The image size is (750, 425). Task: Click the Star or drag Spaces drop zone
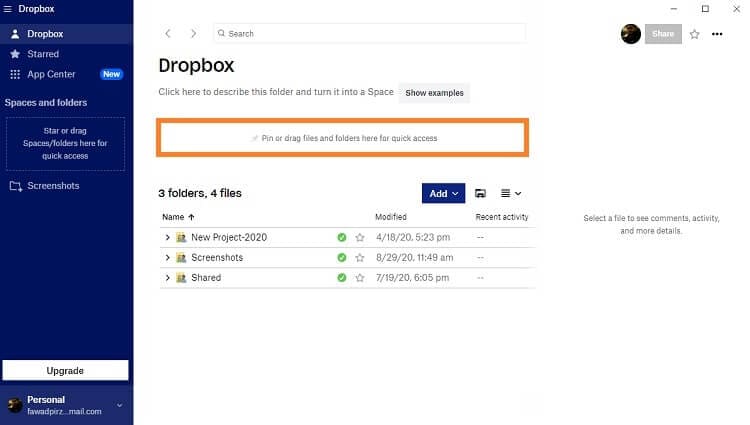coord(65,143)
